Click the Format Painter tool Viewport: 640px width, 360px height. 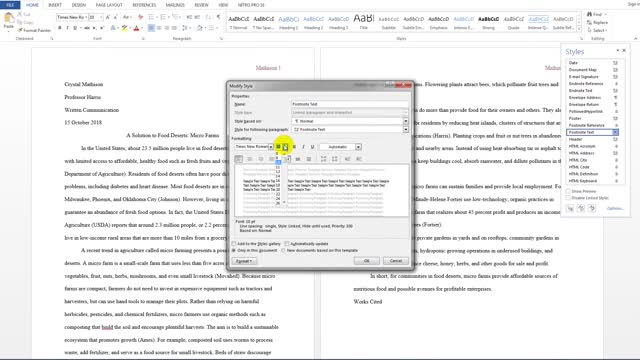point(34,30)
